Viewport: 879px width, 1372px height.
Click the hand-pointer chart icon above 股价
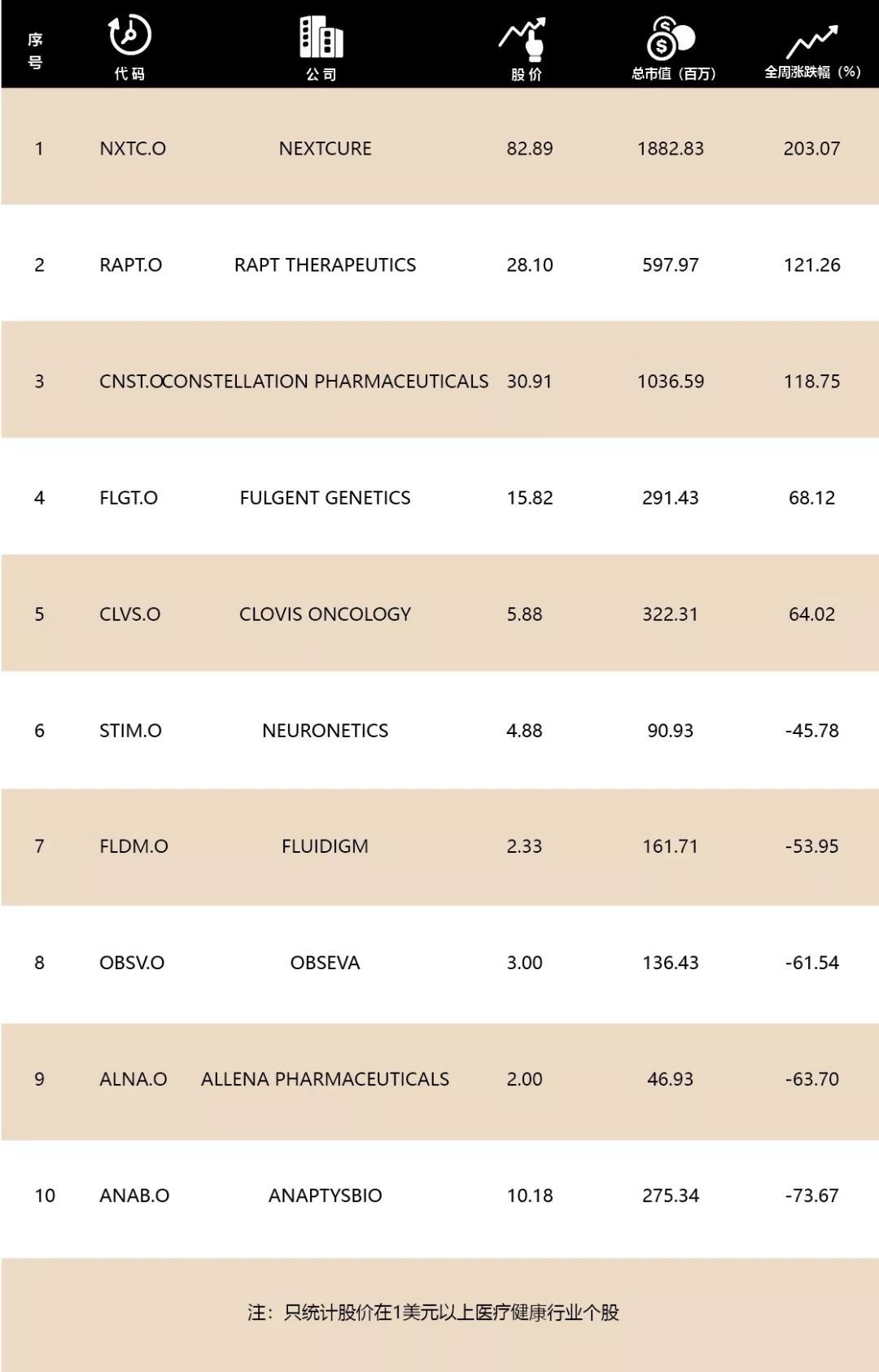(x=524, y=38)
